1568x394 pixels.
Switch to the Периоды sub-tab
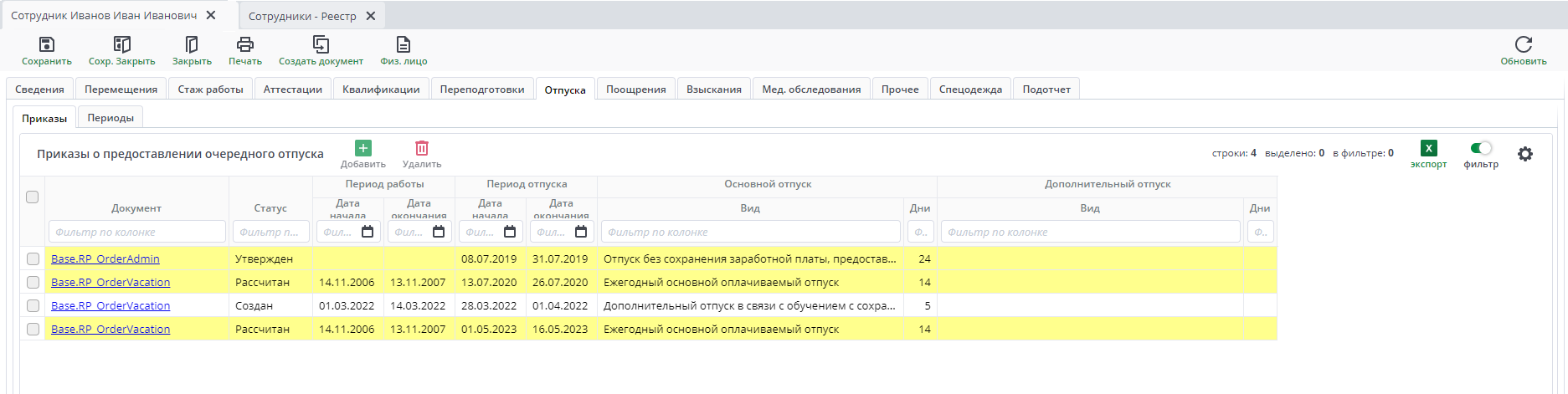(x=111, y=117)
